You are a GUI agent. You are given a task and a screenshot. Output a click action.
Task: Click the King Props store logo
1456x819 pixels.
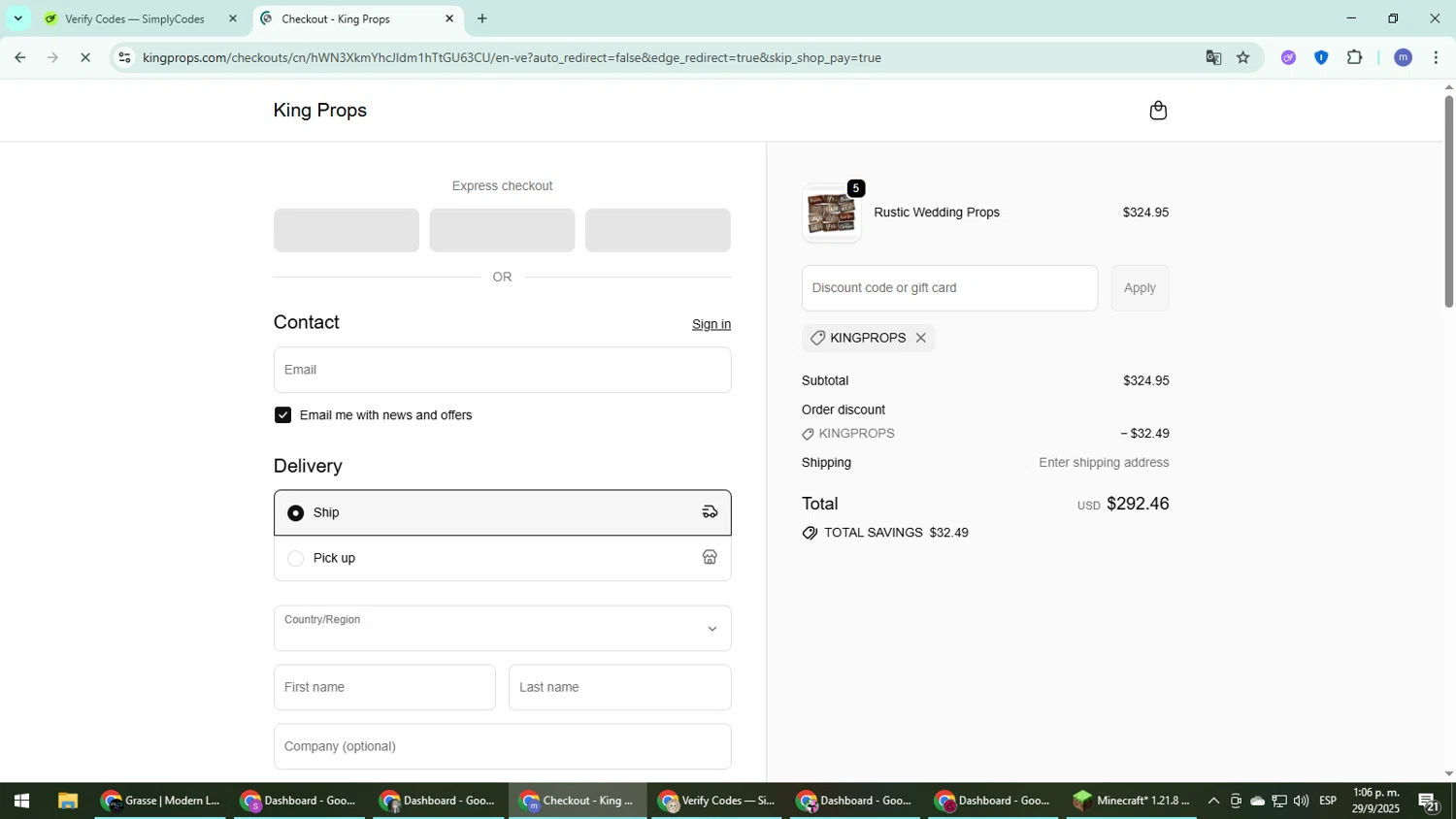[320, 111]
